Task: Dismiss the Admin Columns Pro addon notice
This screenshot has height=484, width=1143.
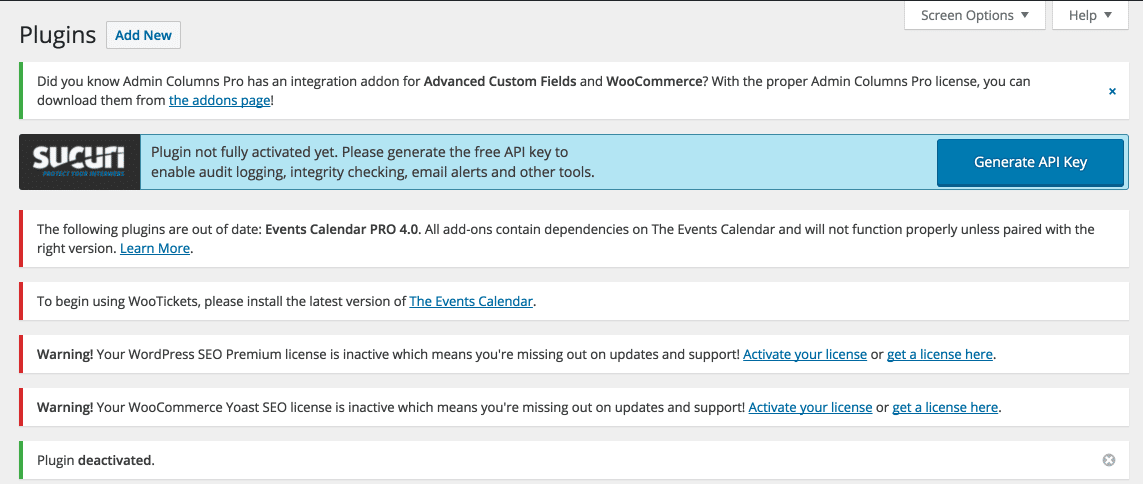Action: 1112,91
